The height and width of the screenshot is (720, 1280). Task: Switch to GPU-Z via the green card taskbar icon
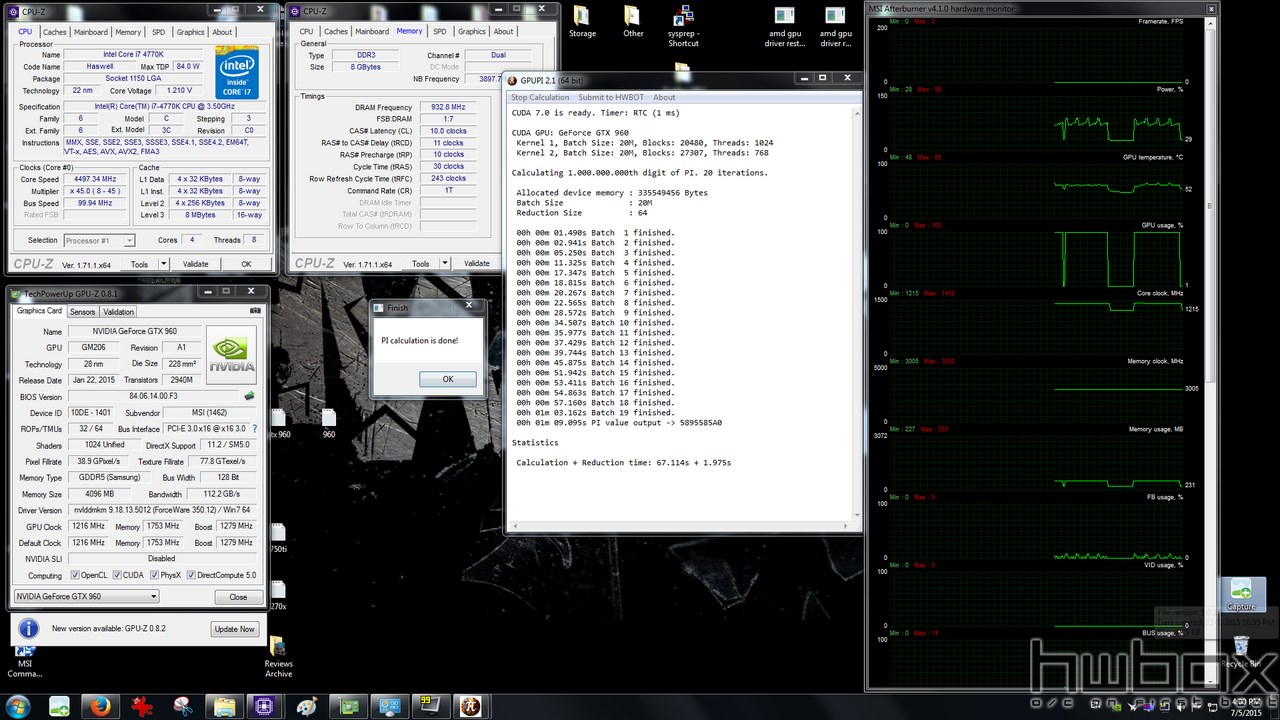coord(349,706)
